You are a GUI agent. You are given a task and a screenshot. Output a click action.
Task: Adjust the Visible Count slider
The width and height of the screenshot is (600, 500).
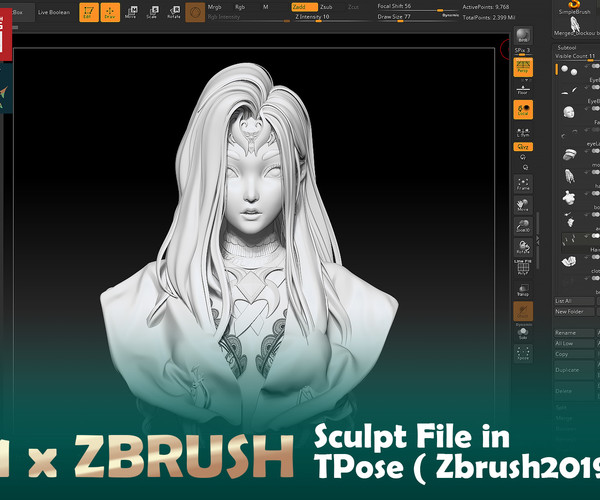point(577,57)
